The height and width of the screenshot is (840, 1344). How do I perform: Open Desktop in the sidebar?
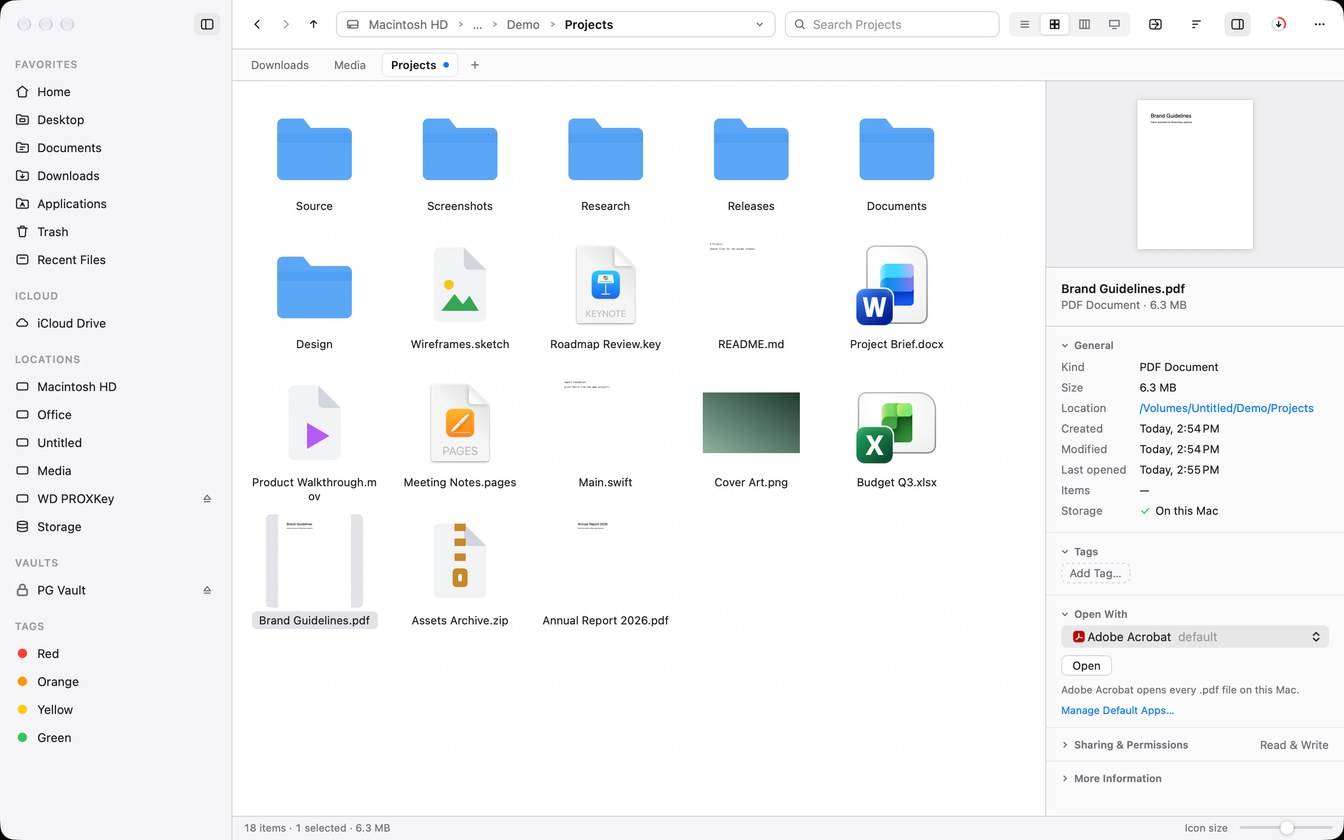coord(116,120)
